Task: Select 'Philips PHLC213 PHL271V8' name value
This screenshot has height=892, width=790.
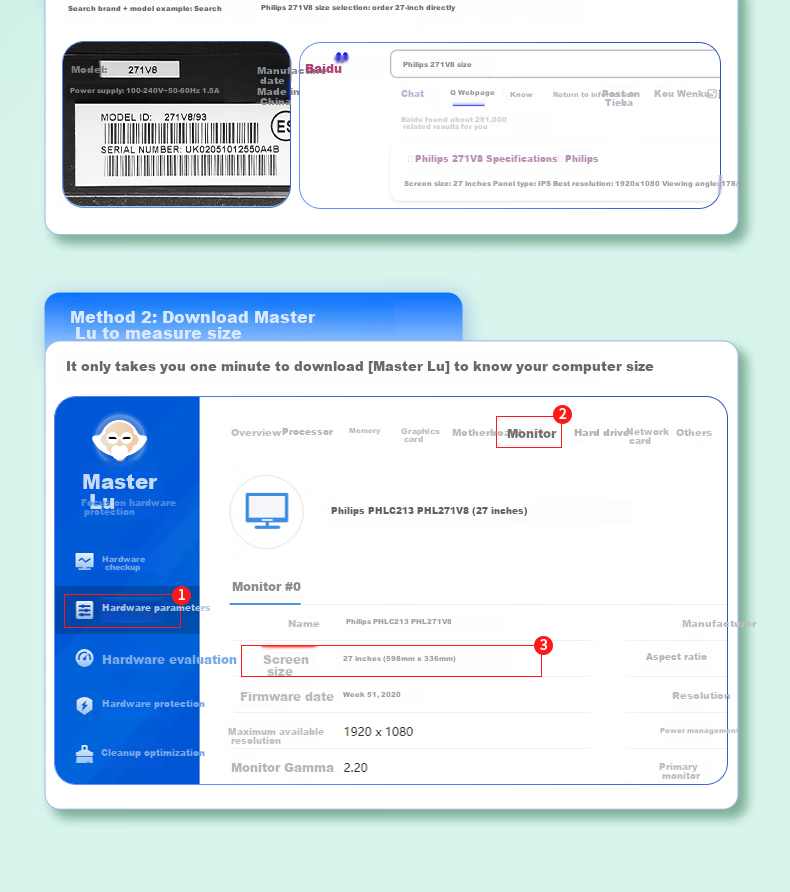Action: pyautogui.click(x=399, y=621)
